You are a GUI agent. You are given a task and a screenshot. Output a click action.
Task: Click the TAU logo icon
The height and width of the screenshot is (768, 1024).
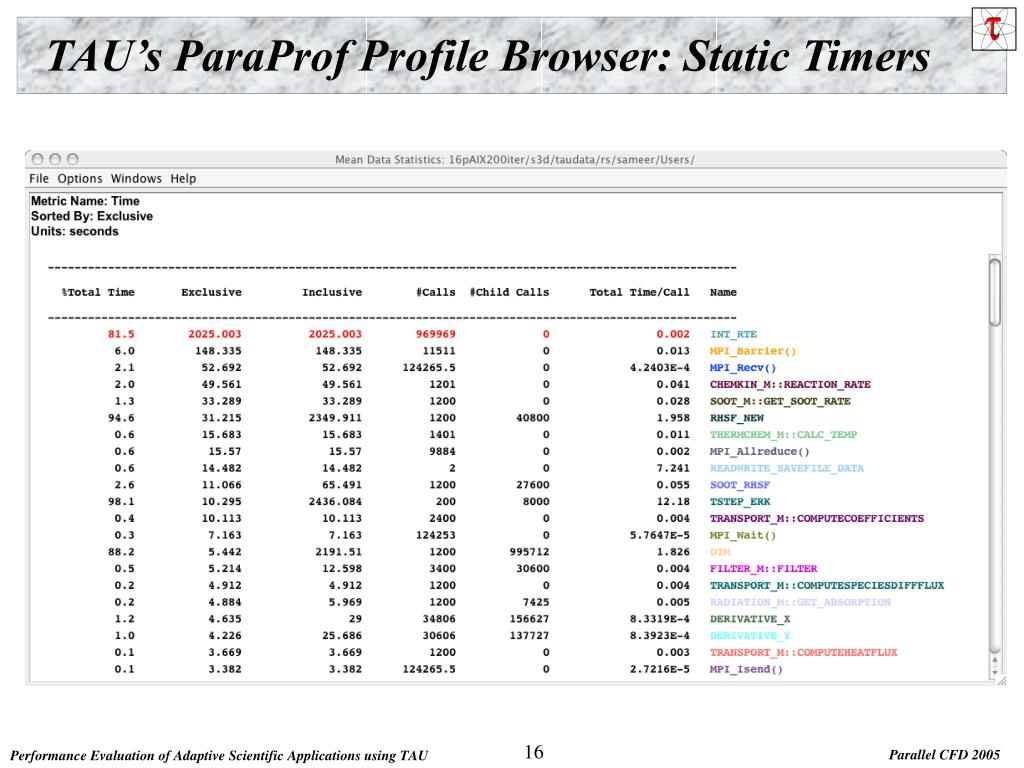coord(993,29)
